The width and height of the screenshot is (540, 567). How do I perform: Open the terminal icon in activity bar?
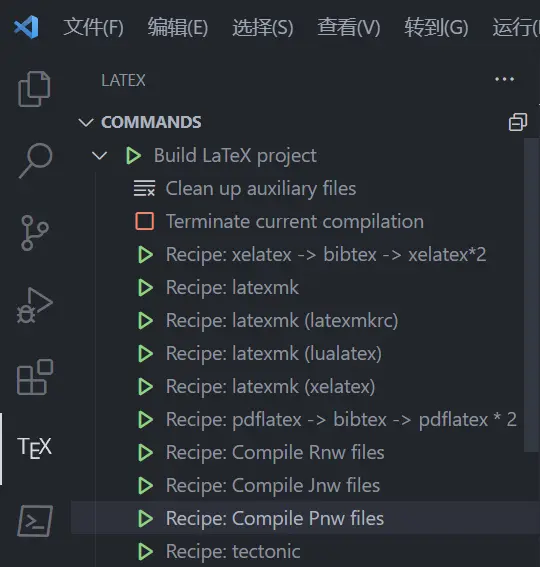tap(35, 521)
